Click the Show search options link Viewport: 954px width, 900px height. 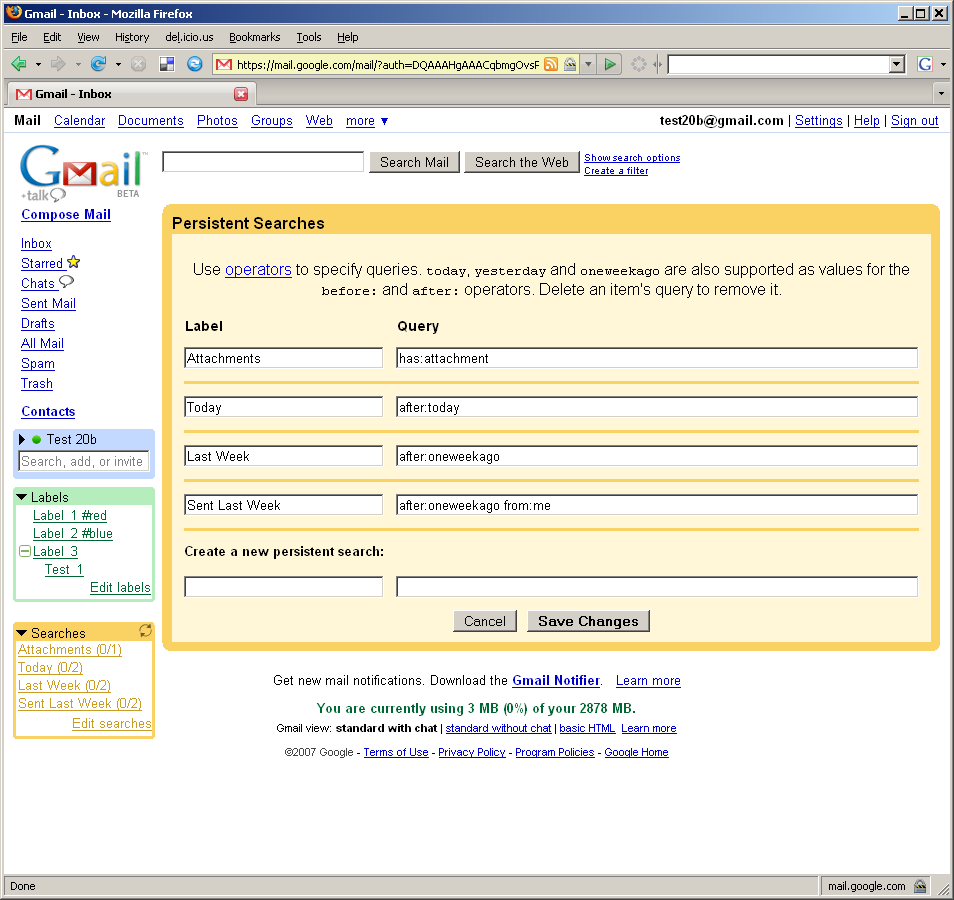(x=632, y=158)
